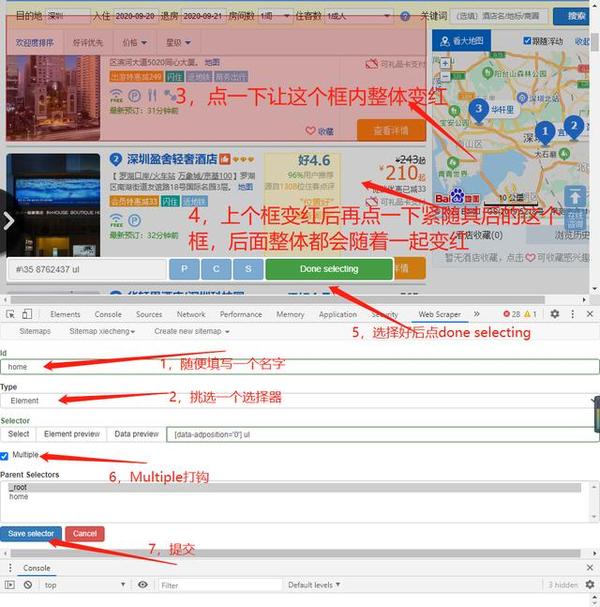Open the console settings gear icon

pyautogui.click(x=590, y=585)
